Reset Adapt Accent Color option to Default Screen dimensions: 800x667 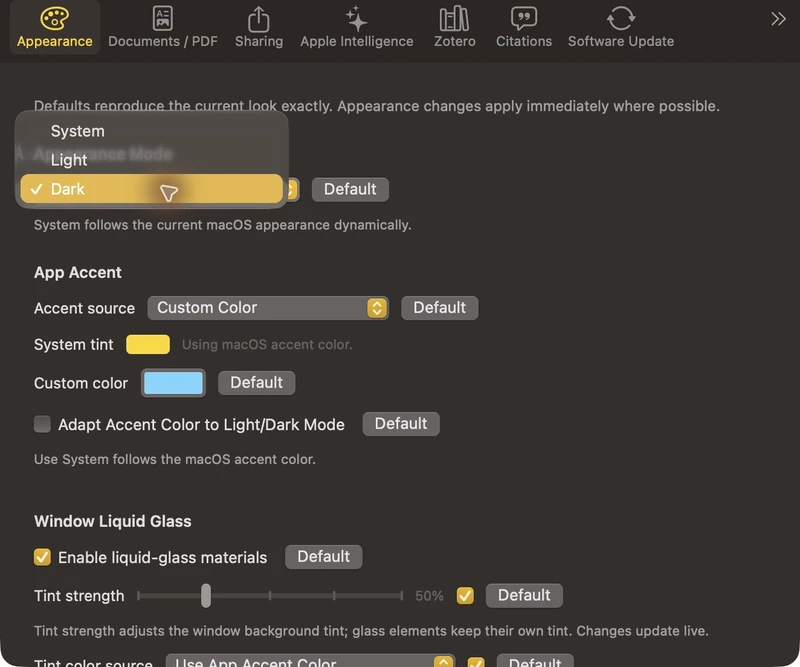click(x=401, y=424)
